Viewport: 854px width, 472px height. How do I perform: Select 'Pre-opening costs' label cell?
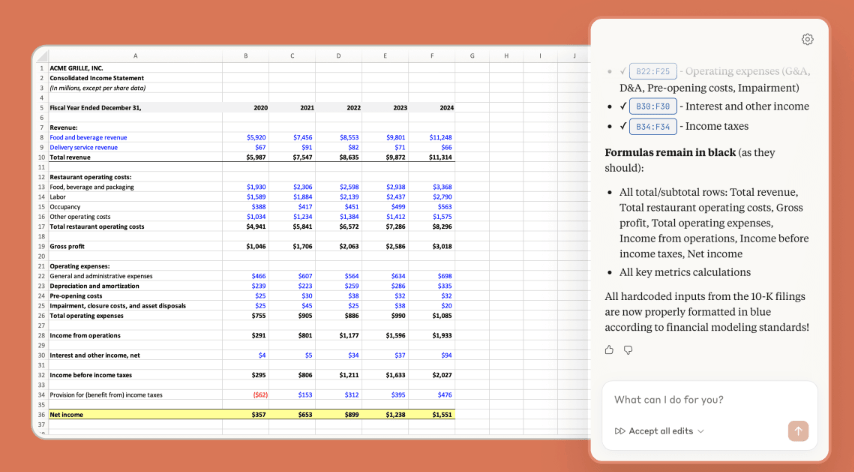135,296
